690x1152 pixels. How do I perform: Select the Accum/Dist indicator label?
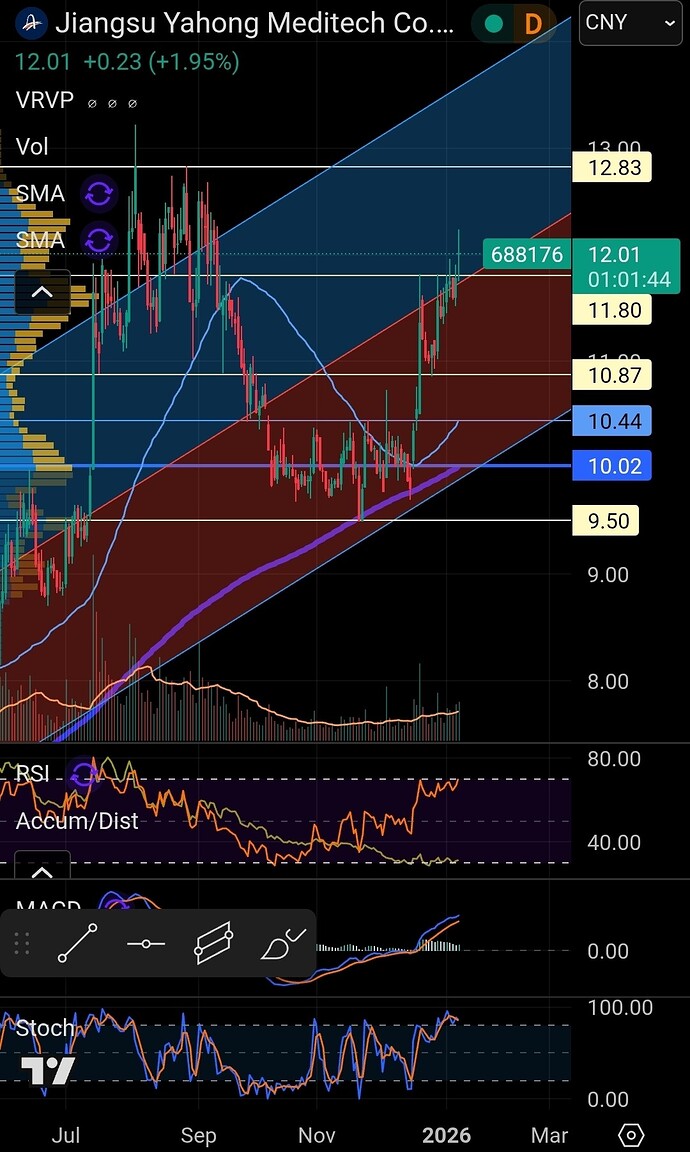pyautogui.click(x=77, y=820)
